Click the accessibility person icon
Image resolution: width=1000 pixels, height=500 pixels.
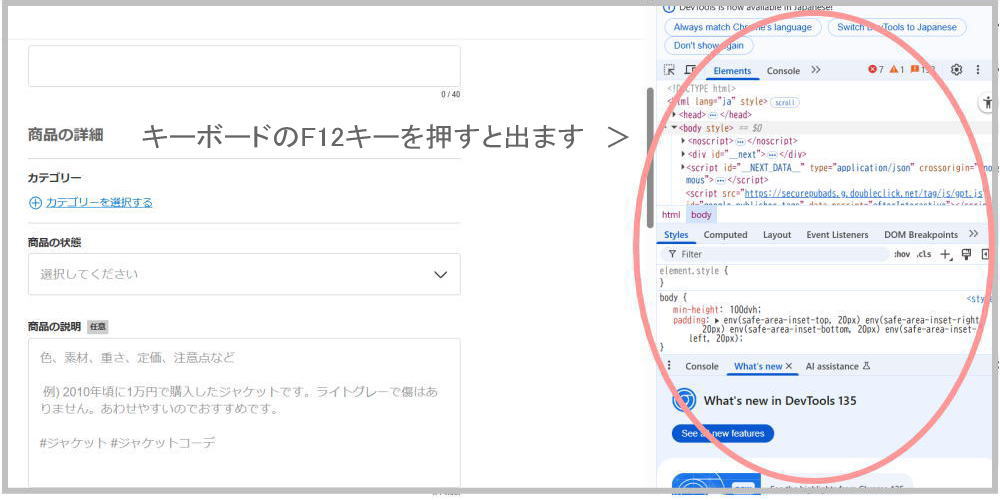point(989,102)
